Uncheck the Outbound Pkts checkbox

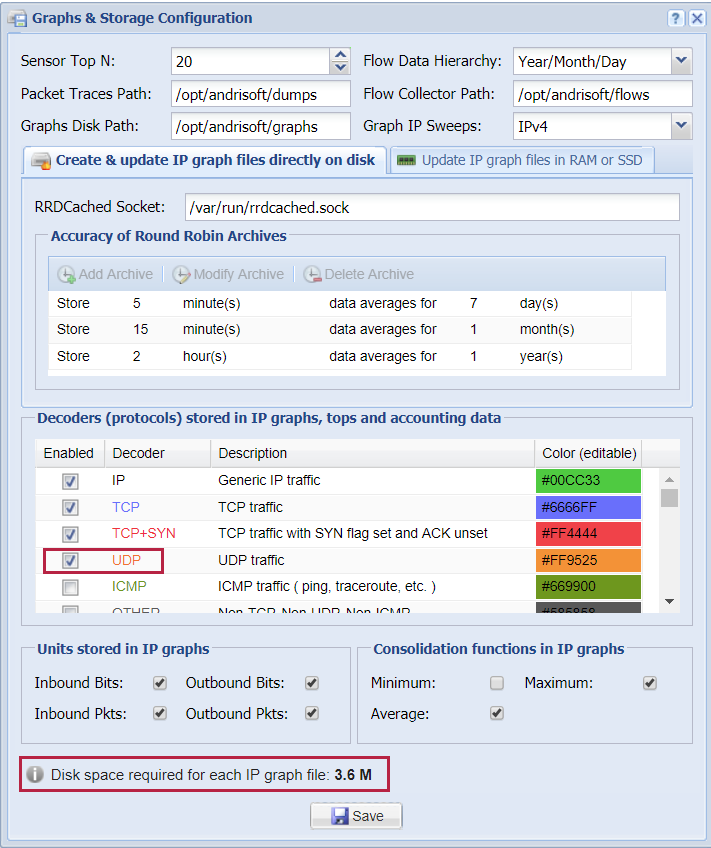[312, 713]
